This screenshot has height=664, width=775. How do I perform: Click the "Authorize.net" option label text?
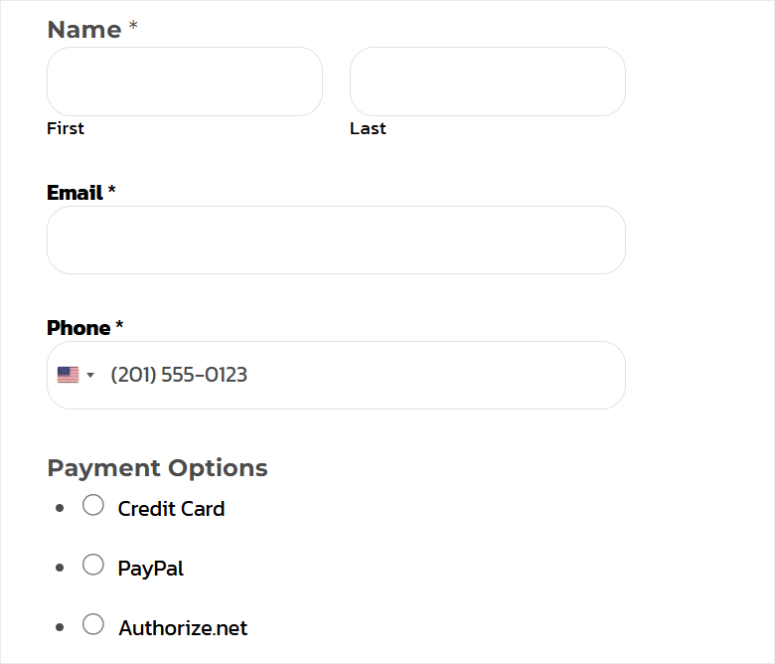(x=183, y=629)
